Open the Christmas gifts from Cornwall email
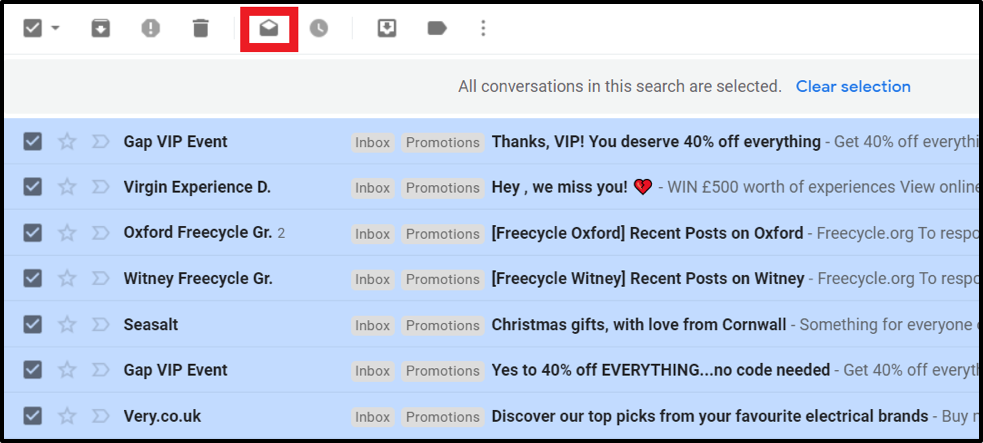This screenshot has width=983, height=443. (638, 324)
